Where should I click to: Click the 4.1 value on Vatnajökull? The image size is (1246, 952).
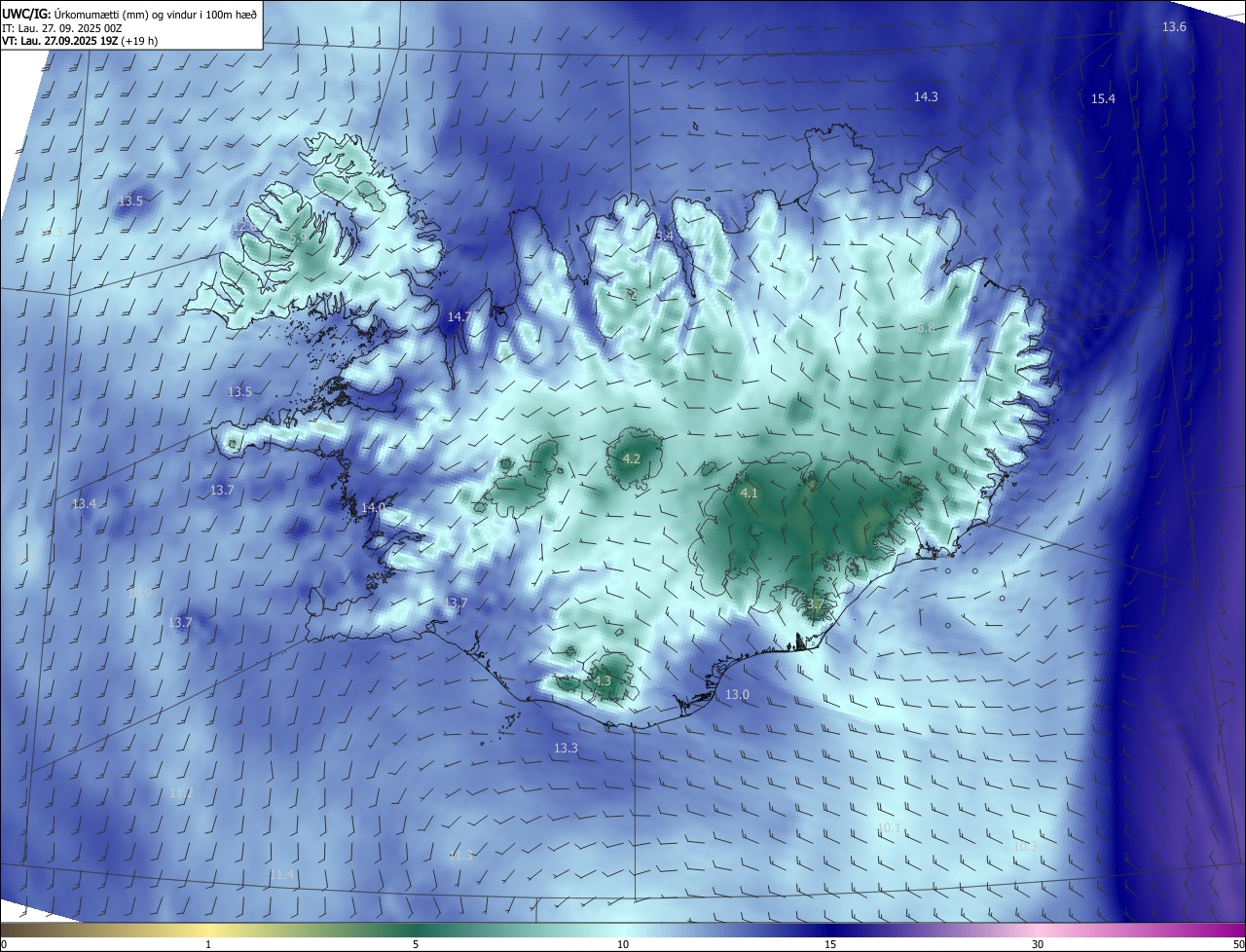pyautogui.click(x=749, y=494)
